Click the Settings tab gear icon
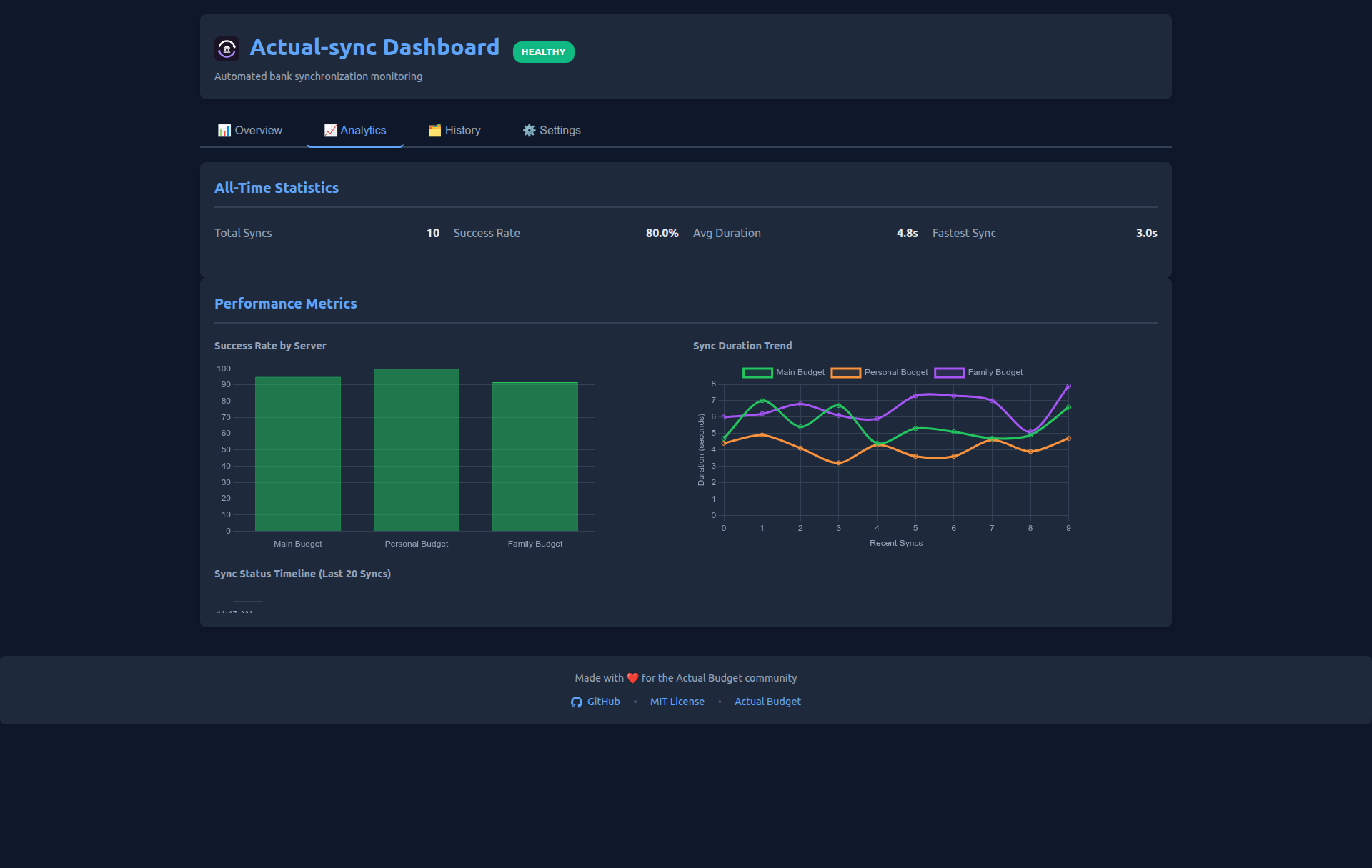 pos(529,131)
